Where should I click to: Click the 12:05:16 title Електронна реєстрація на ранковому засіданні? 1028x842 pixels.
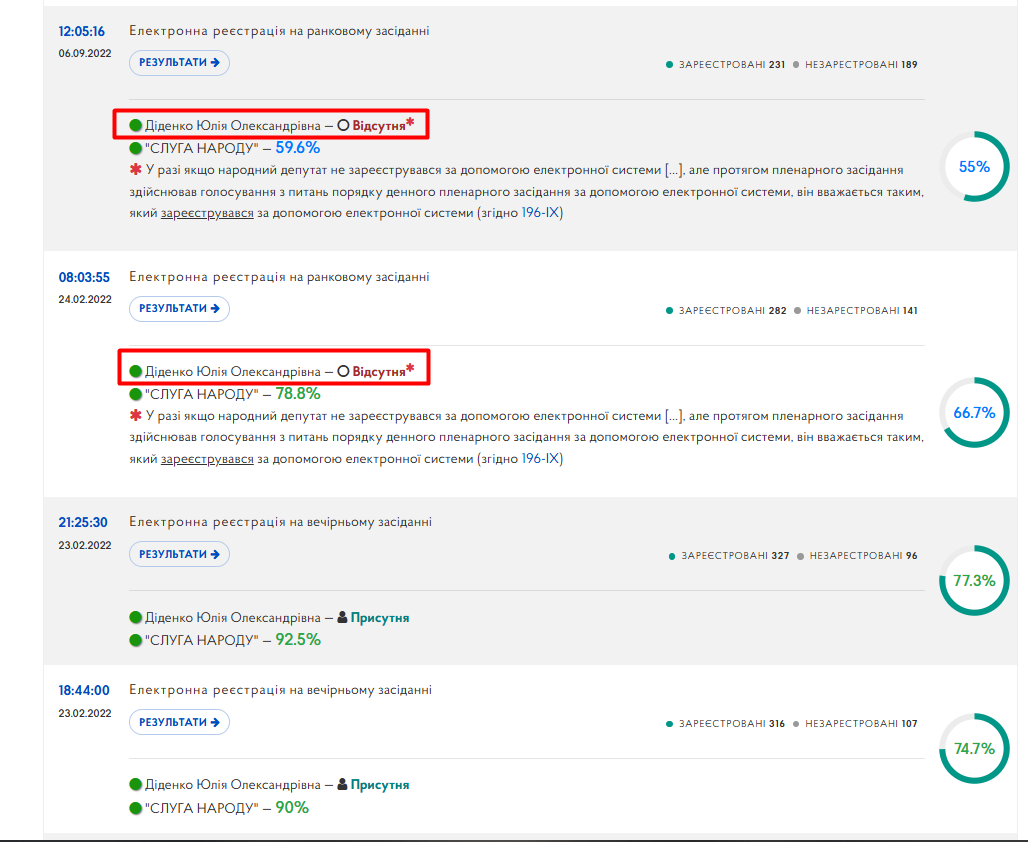pos(279,31)
